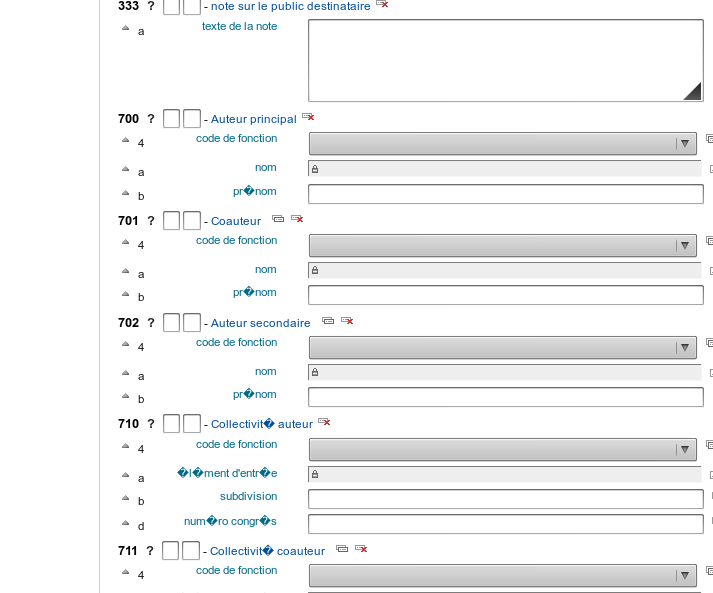Repeat the 702 Auteur secondaire tag
This screenshot has height=593, width=713.
(x=328, y=321)
